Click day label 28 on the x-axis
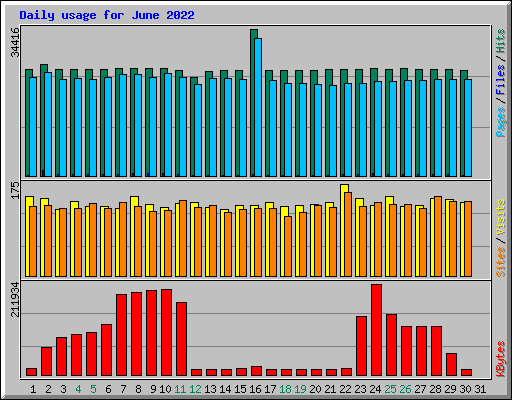This screenshot has width=512, height=400. 435,389
